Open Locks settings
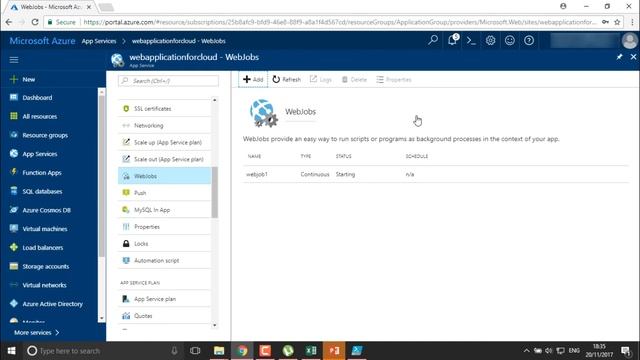Viewport: 640px width, 360px height. click(x=165, y=244)
